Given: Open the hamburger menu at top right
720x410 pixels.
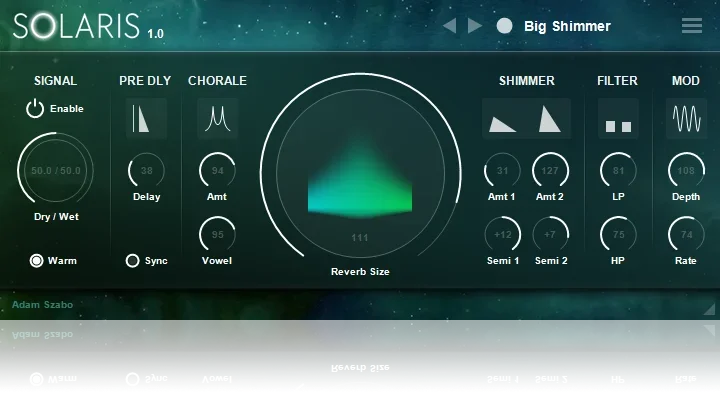Looking at the screenshot, I should [691, 26].
